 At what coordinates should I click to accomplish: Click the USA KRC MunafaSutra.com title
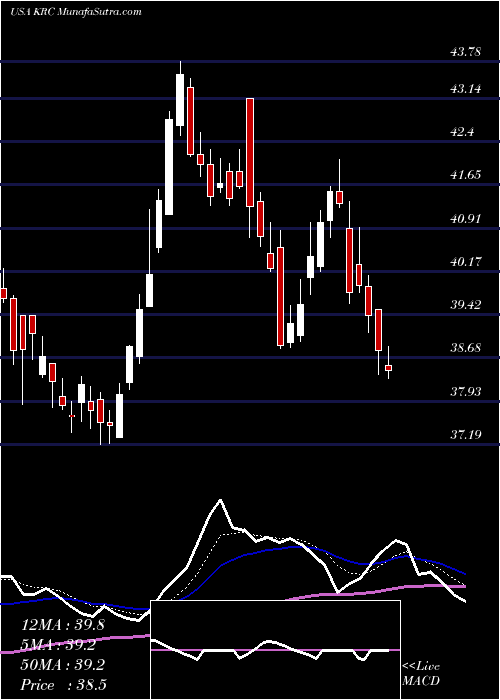click(x=75, y=12)
